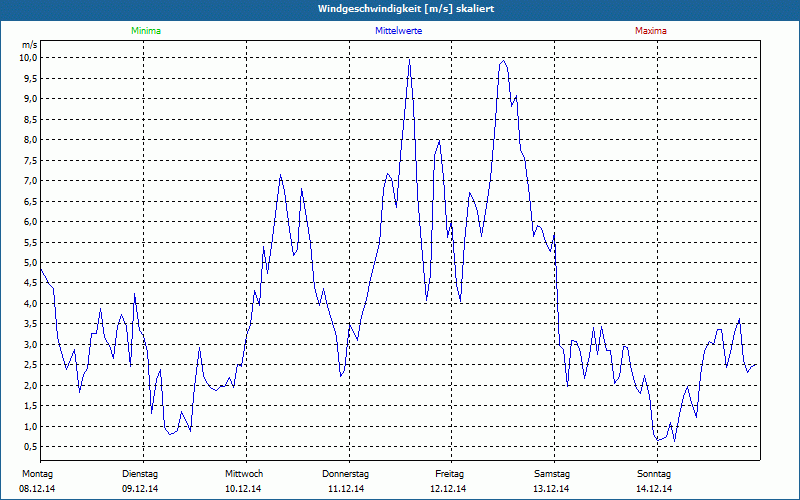
Task: Click the 1,0 y-axis value
Action: click(31, 427)
